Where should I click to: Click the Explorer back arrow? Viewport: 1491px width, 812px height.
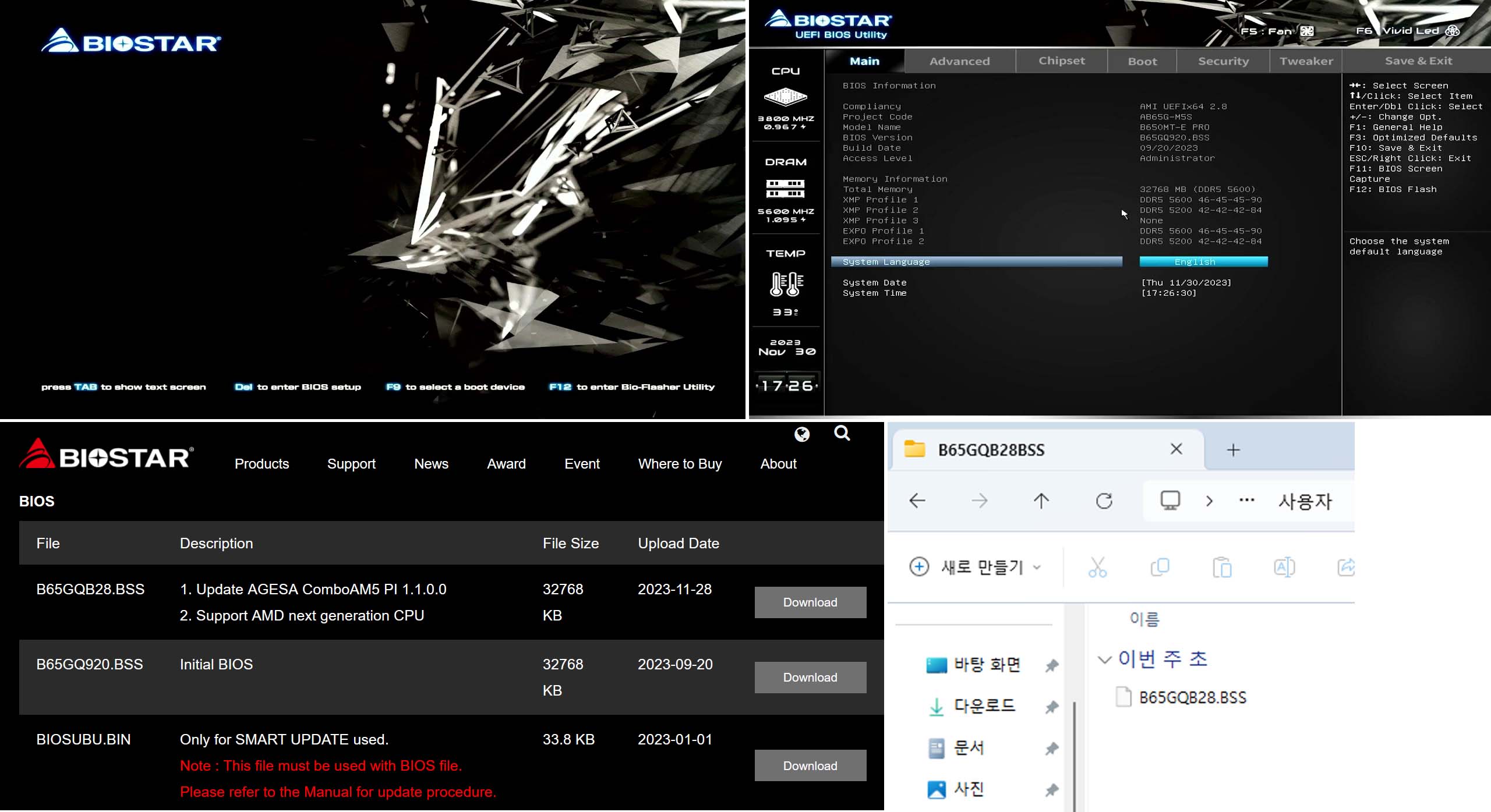[917, 501]
